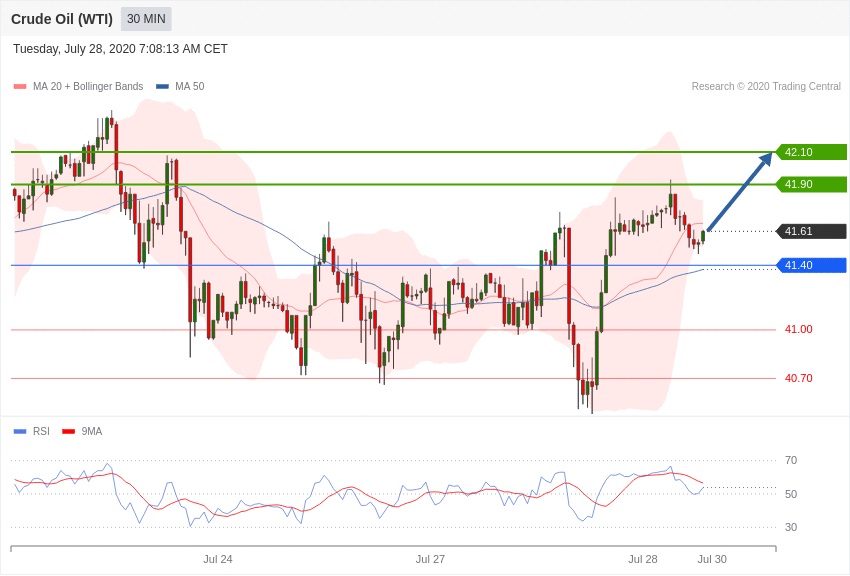Click the MA 20 + Bollinger Bands legend swatch

tap(20, 87)
